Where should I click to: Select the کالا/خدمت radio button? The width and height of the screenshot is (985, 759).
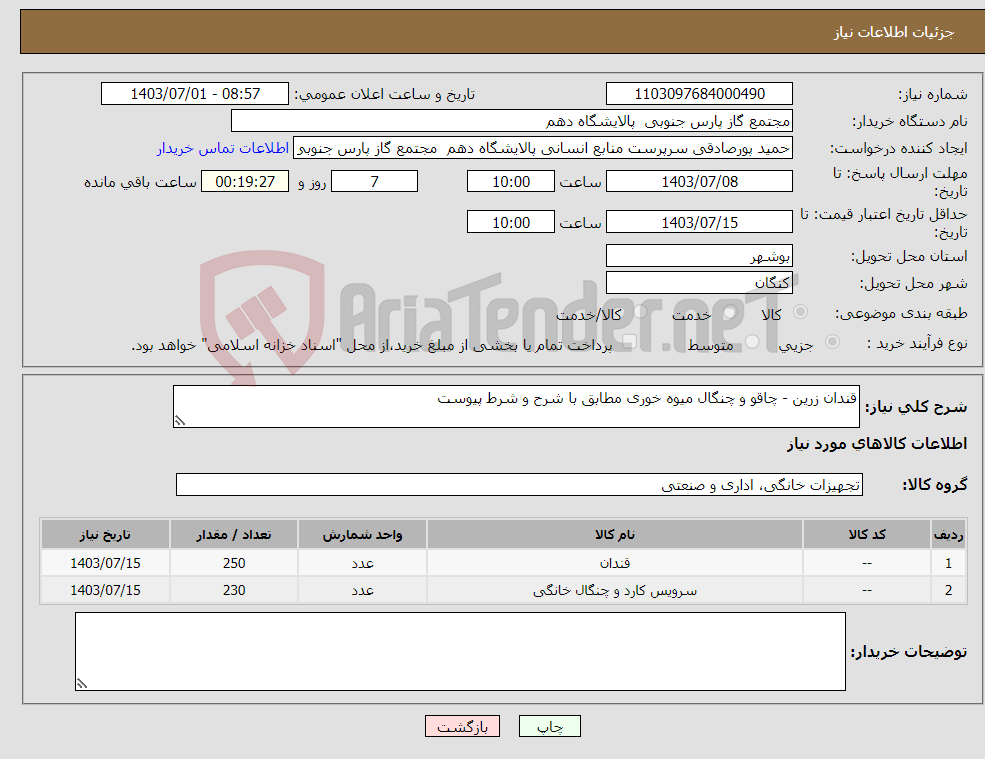tap(640, 312)
